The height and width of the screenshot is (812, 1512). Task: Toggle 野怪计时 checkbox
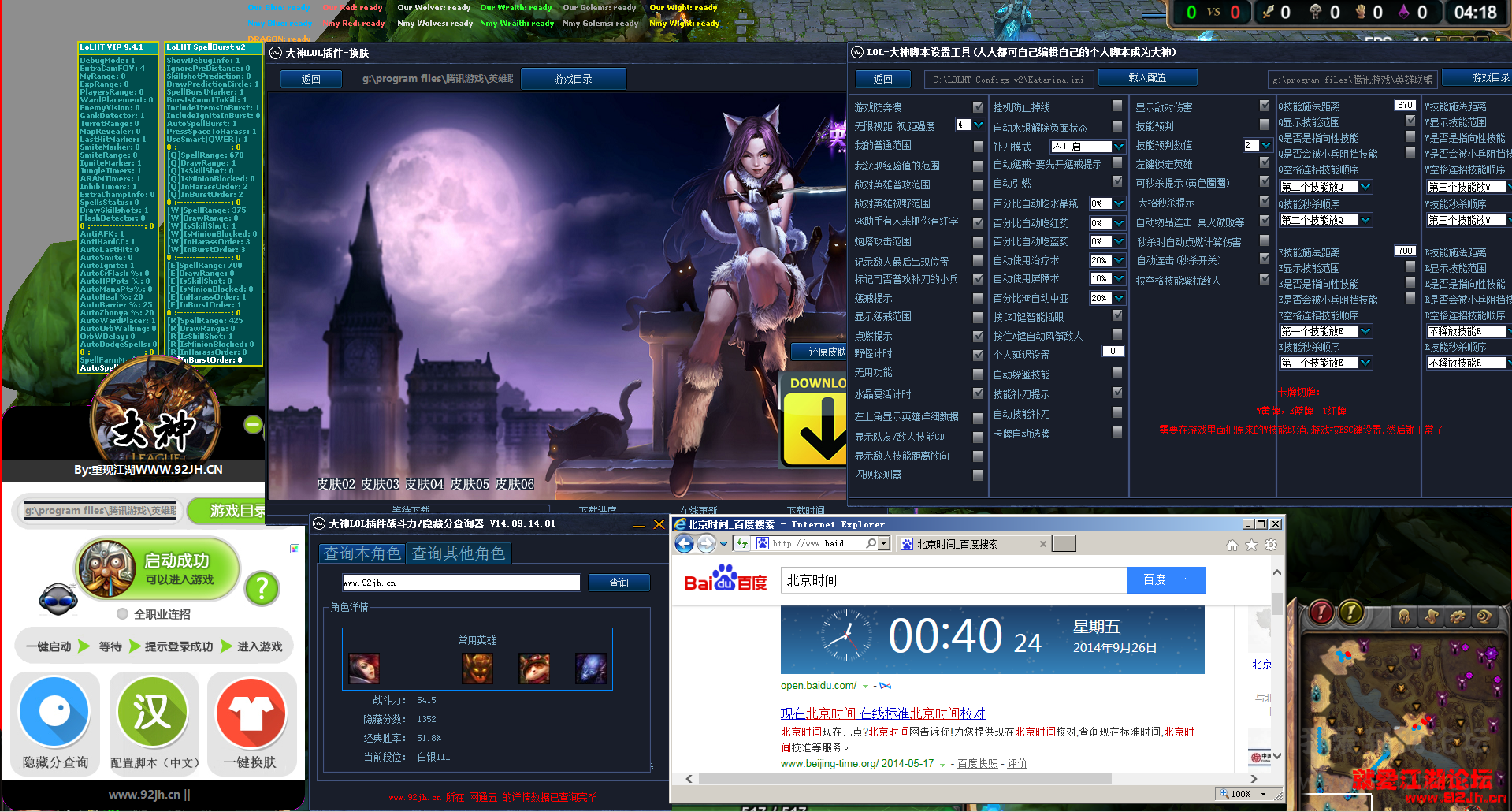coord(978,356)
